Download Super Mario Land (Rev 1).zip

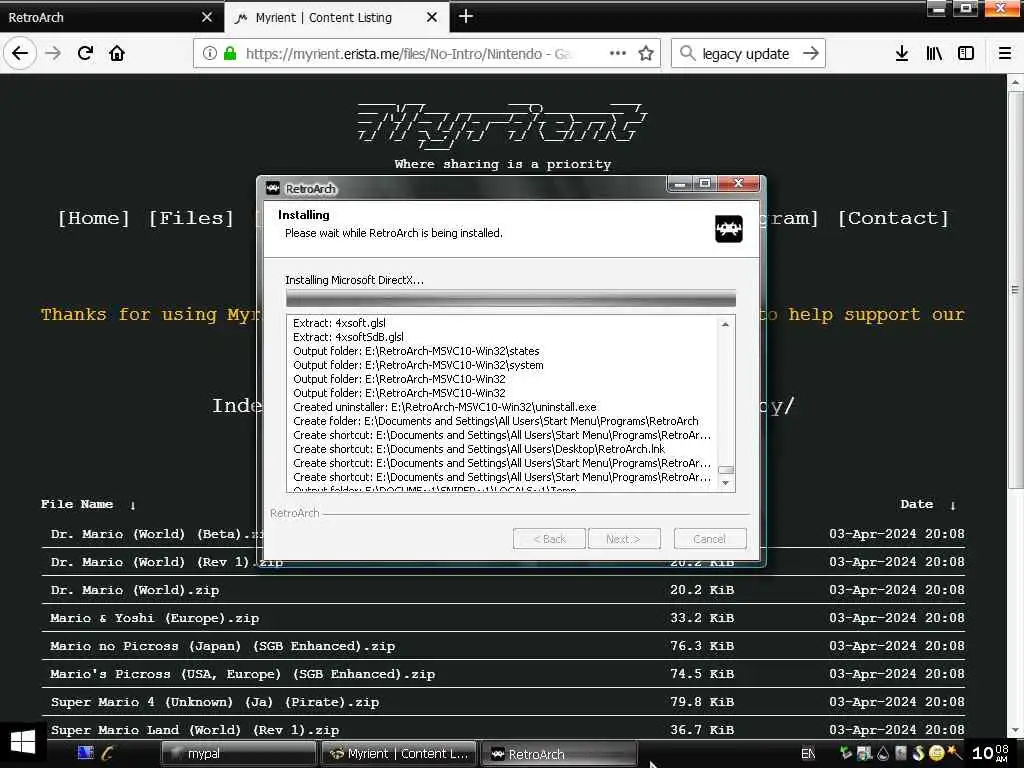[x=195, y=730]
